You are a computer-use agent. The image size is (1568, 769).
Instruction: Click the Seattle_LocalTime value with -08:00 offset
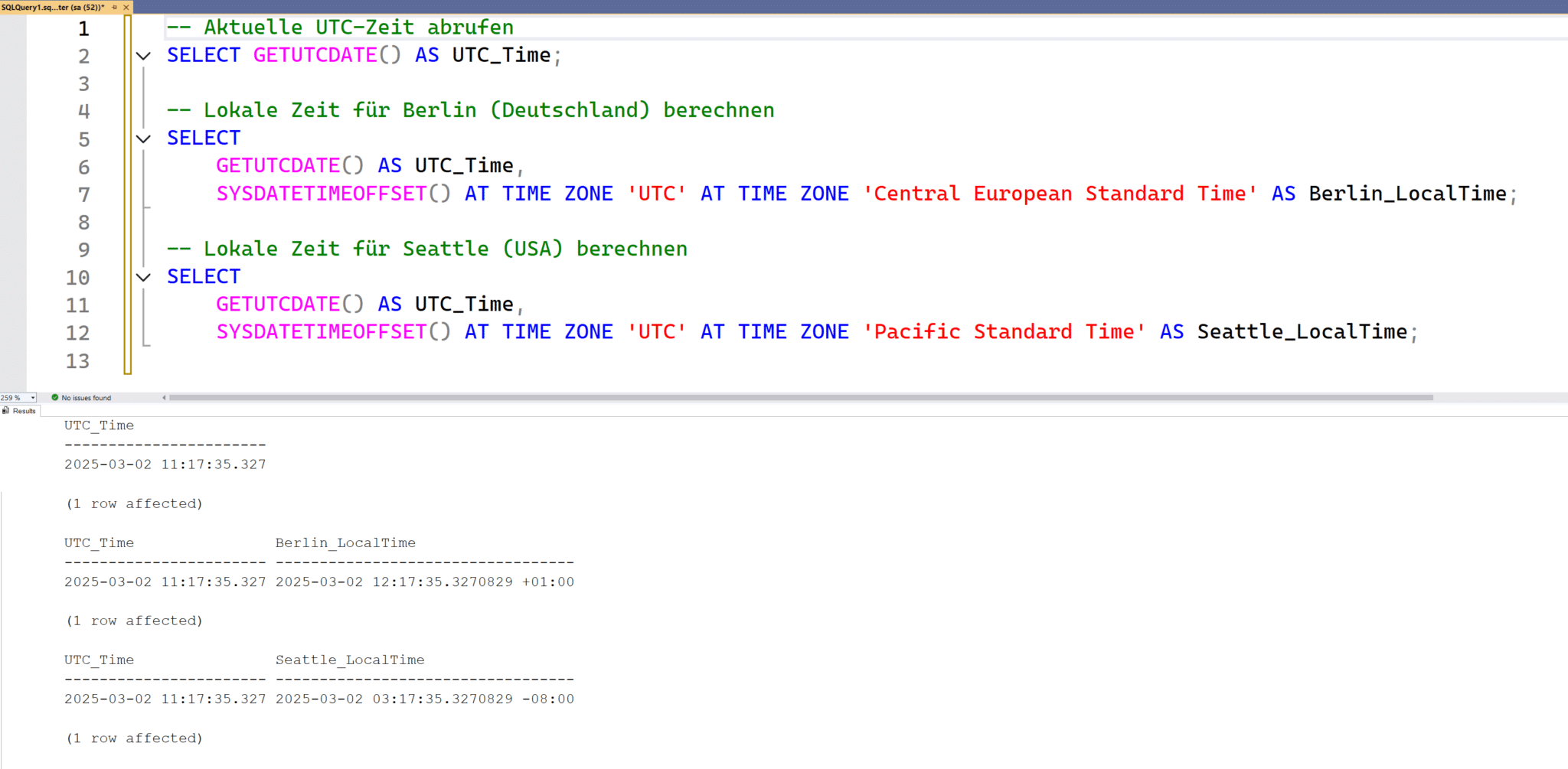point(424,699)
